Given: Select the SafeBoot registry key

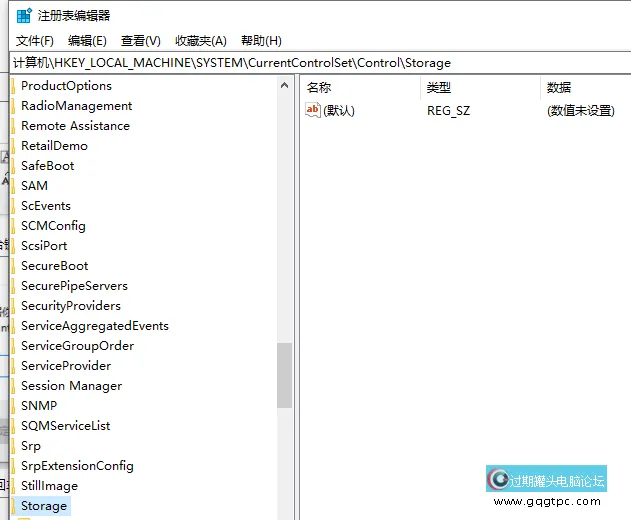Looking at the screenshot, I should point(47,166).
